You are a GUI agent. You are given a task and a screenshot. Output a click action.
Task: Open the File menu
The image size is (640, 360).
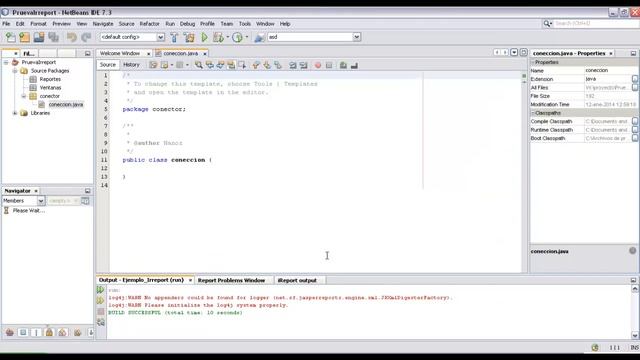point(6,24)
